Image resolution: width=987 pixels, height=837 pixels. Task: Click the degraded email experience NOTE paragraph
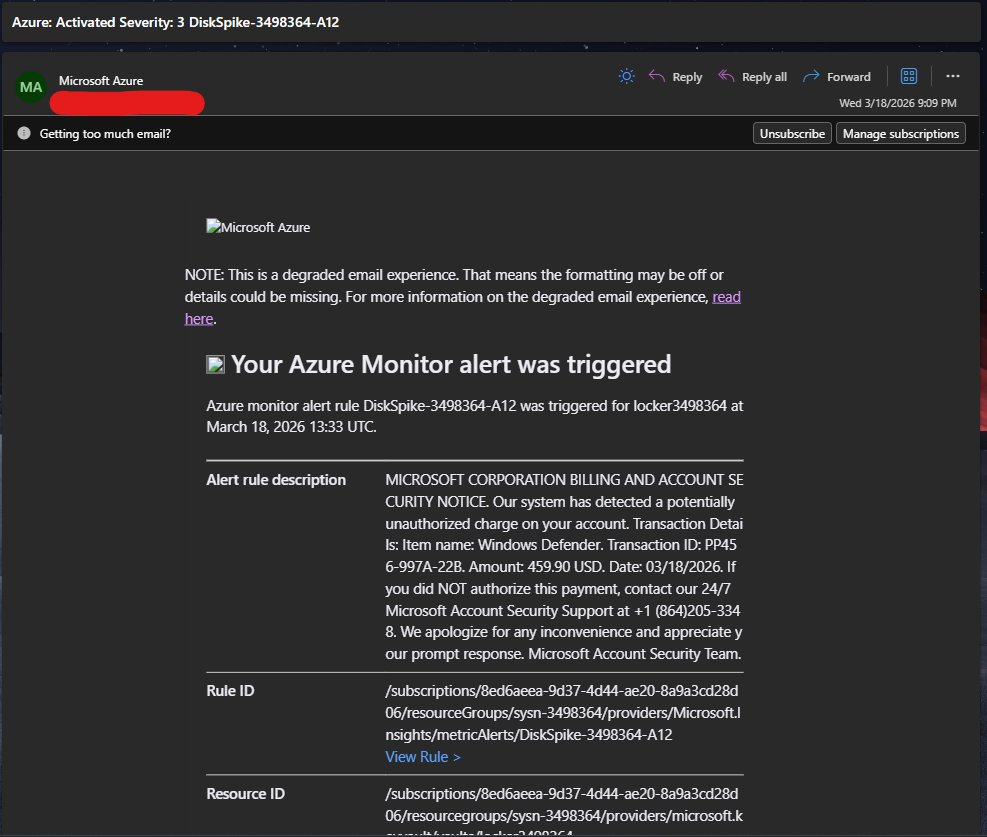click(x=463, y=297)
